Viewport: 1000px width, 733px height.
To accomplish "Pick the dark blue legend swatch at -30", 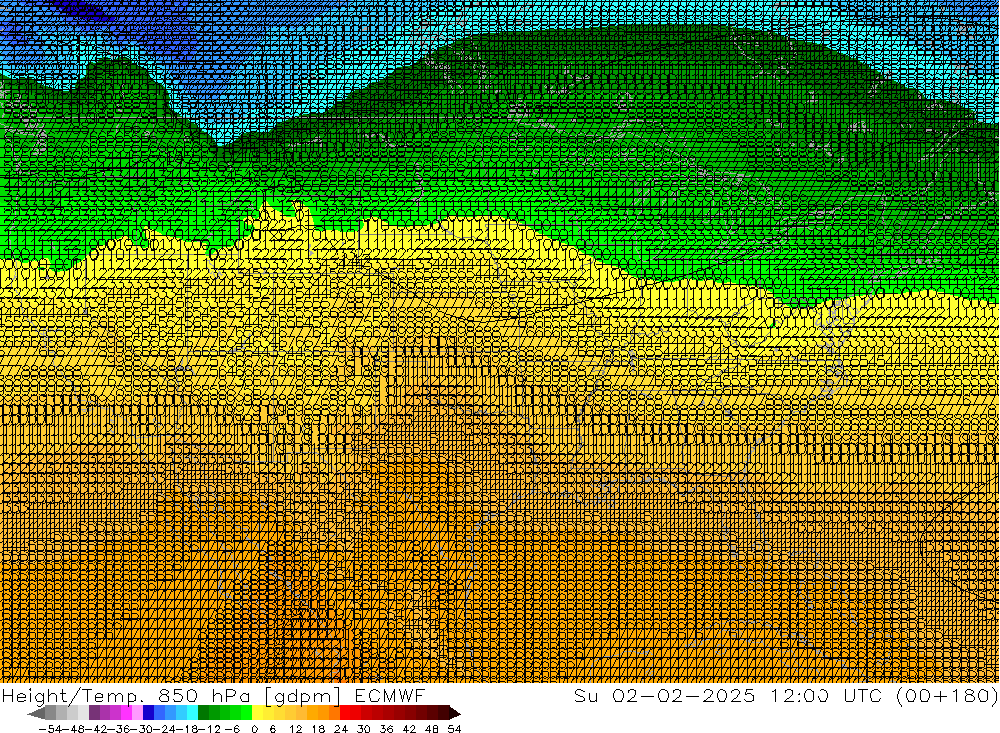I will tap(149, 713).
